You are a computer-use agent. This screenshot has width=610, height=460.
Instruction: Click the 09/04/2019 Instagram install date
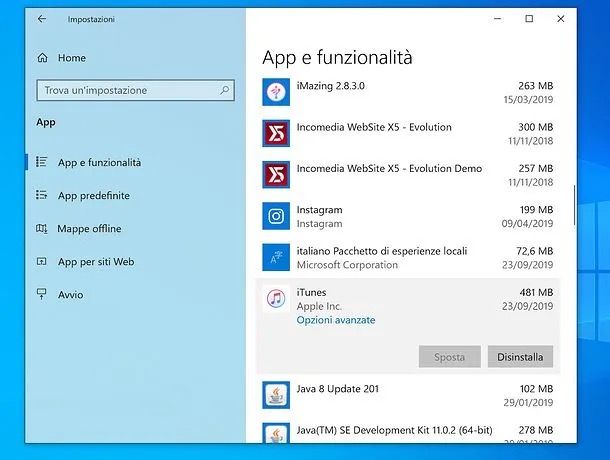coord(527,223)
